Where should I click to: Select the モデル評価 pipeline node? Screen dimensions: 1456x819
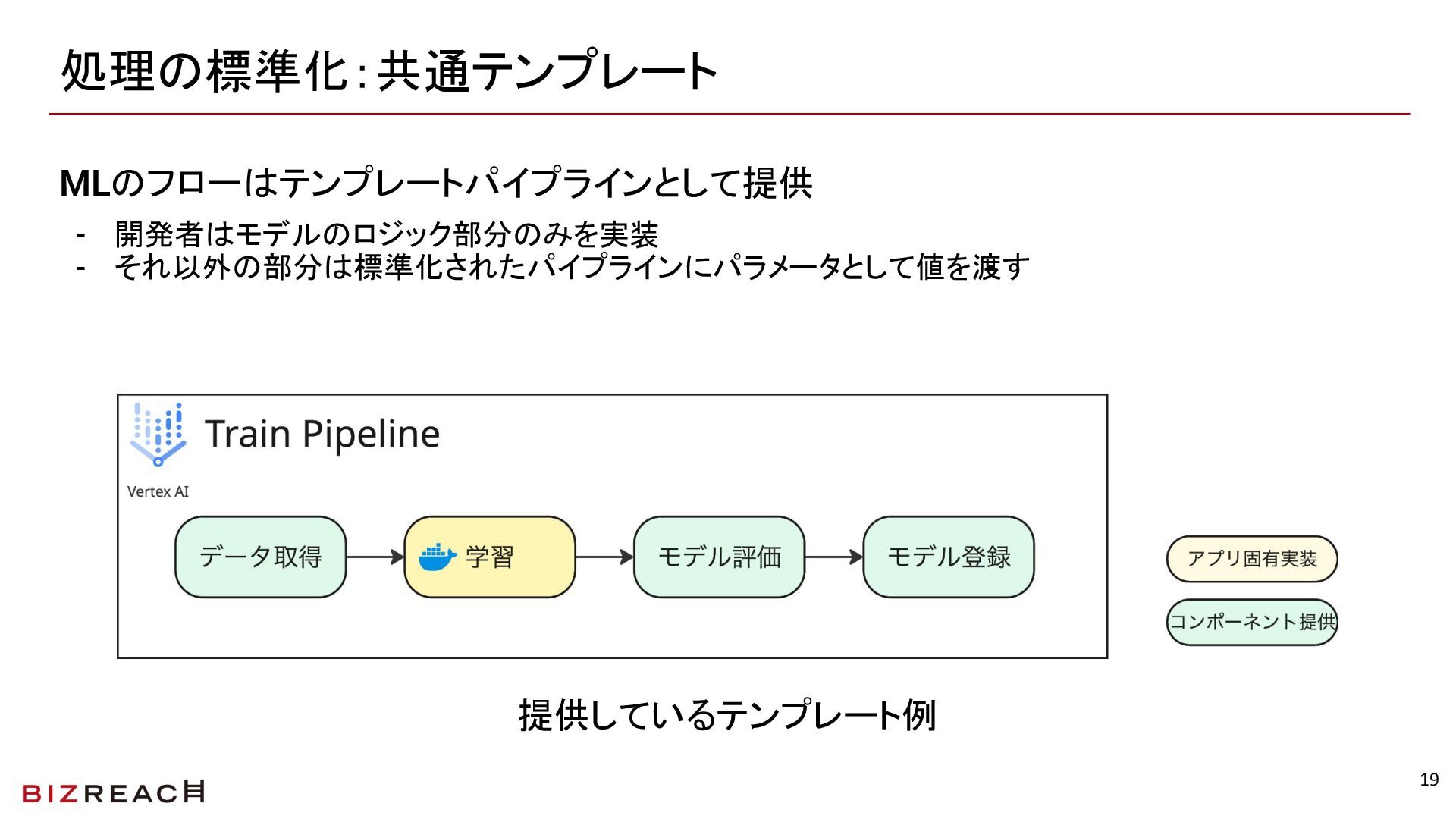(x=719, y=557)
